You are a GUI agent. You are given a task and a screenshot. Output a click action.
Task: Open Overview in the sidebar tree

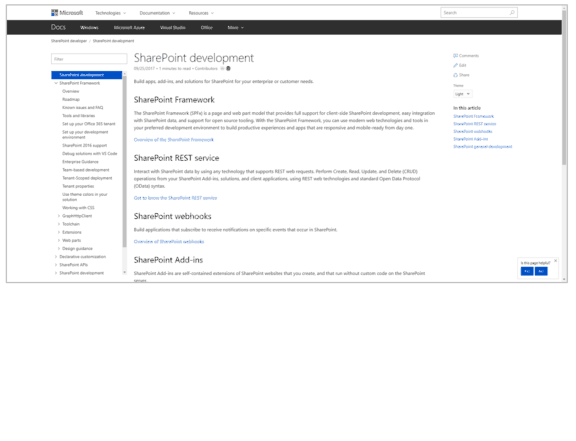tap(71, 91)
